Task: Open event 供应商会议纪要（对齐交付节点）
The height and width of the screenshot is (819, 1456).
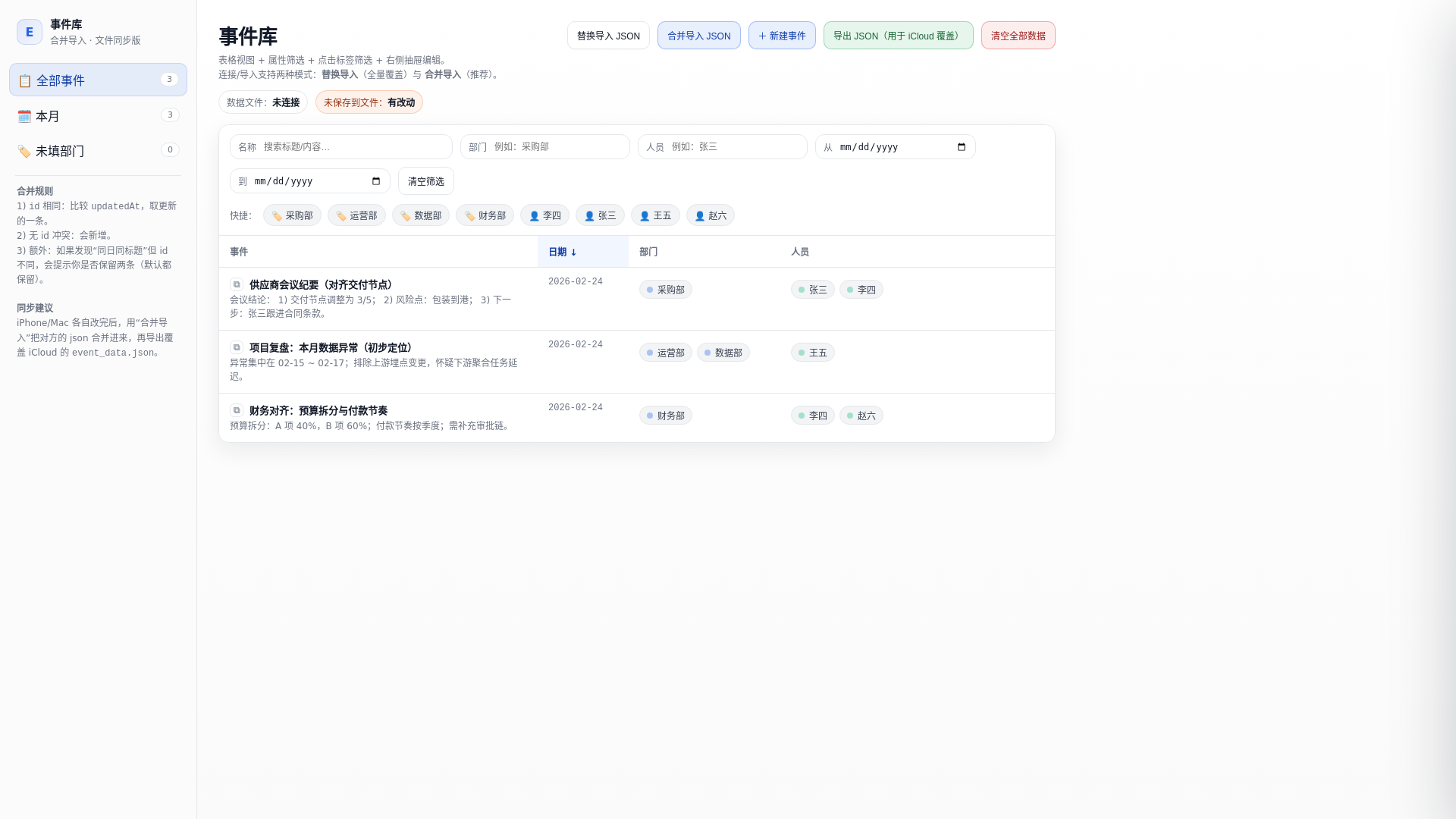Action: 322,285
